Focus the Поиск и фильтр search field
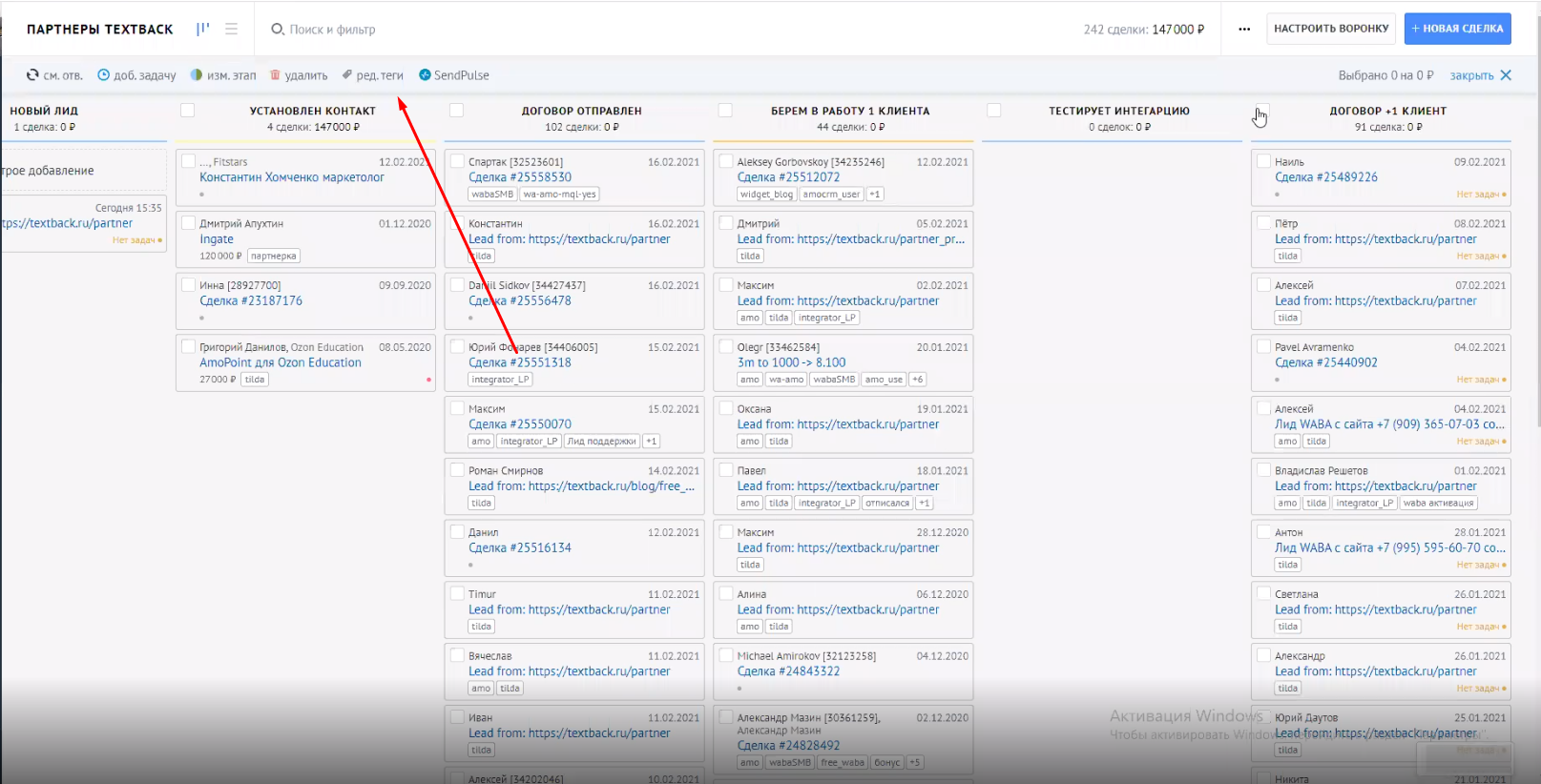Viewport: 1541px width, 784px height. [332, 30]
